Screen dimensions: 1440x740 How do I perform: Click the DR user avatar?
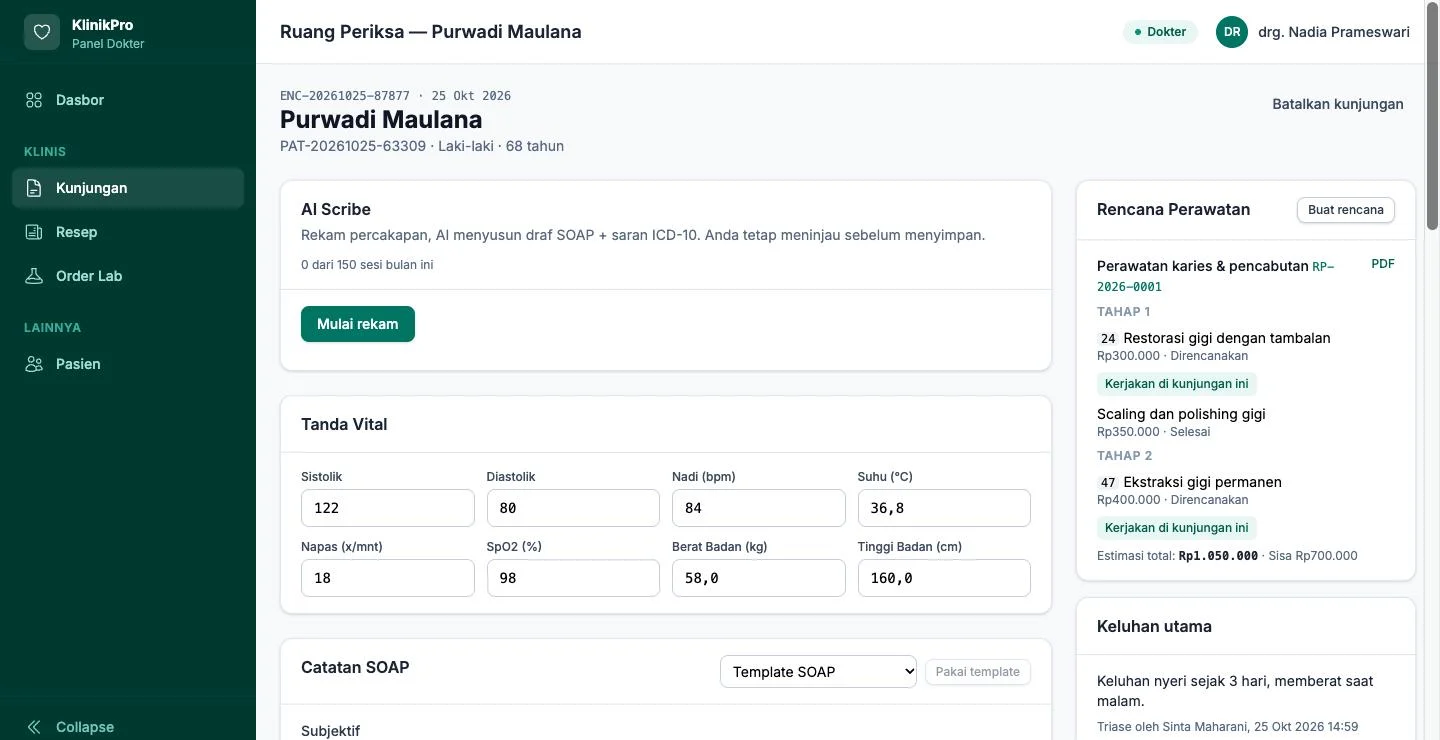(1232, 32)
